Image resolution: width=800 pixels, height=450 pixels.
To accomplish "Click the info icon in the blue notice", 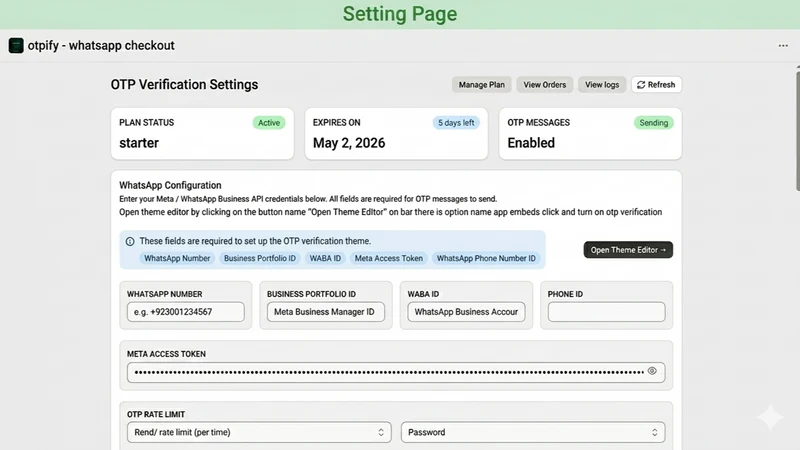I will coord(130,241).
